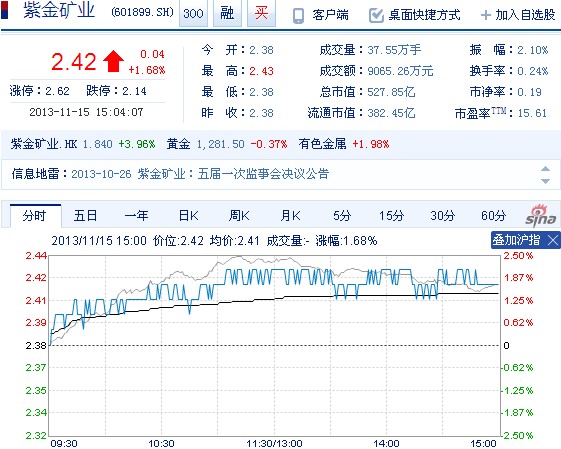
Task: Add stock via 加入自选股 link
Action: point(525,15)
